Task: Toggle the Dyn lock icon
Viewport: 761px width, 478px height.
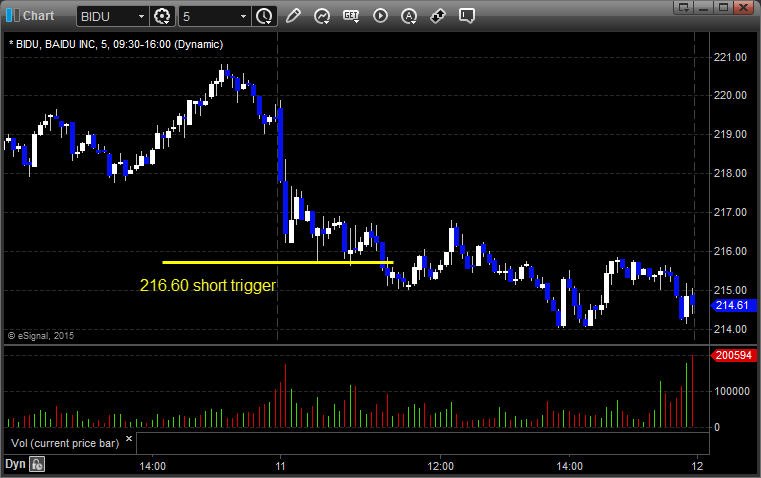Action: pyautogui.click(x=37, y=464)
